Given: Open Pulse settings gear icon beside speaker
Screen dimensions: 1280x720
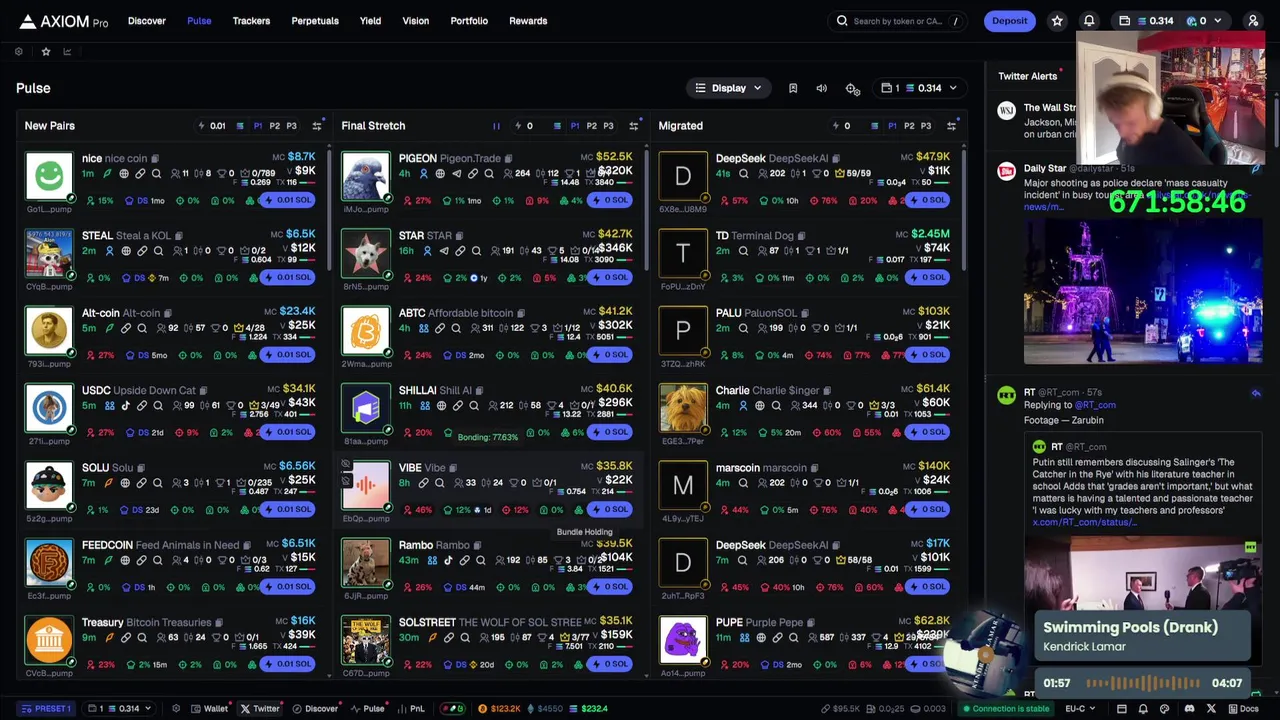Looking at the screenshot, I should coord(852,88).
